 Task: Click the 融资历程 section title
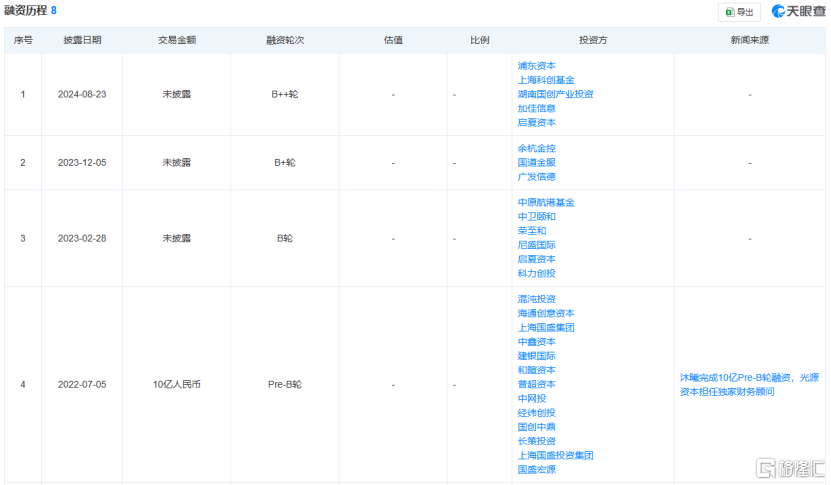coord(25,10)
